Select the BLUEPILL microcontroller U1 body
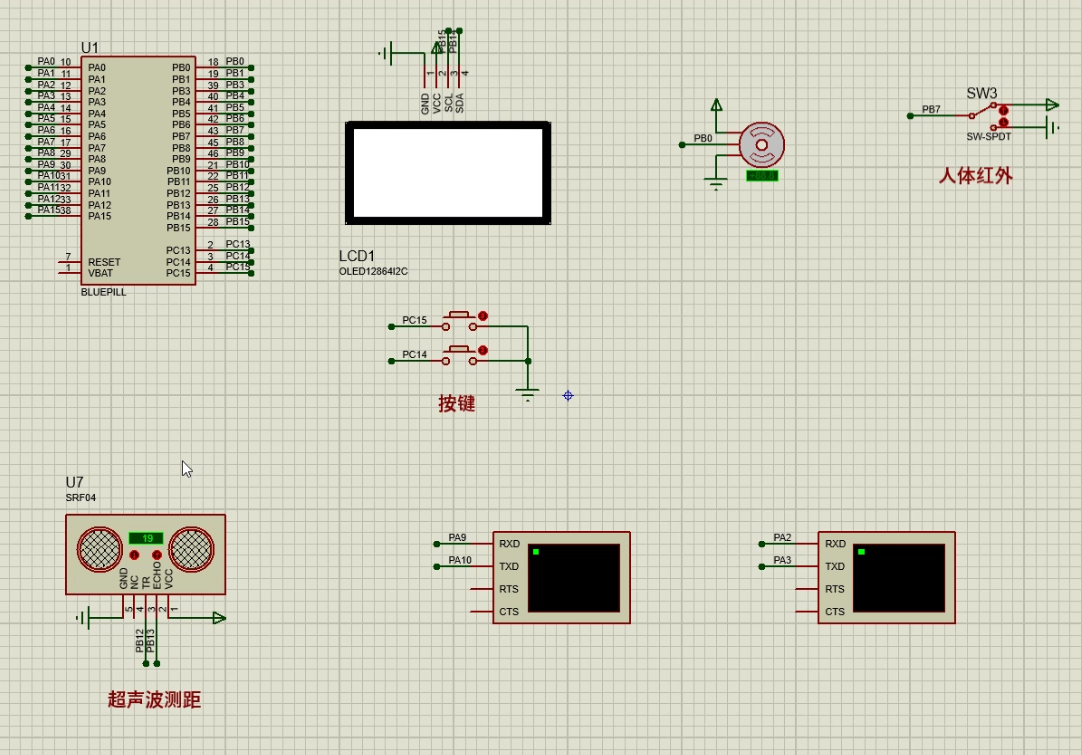 coord(138,168)
